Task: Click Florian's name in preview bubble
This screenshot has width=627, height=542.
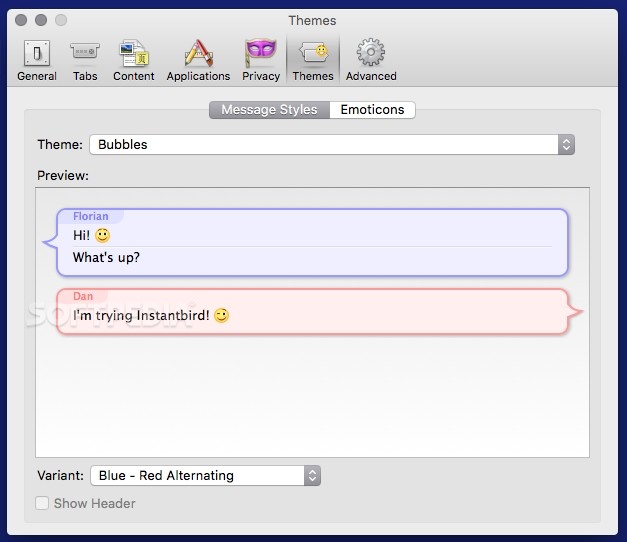Action: [x=91, y=216]
